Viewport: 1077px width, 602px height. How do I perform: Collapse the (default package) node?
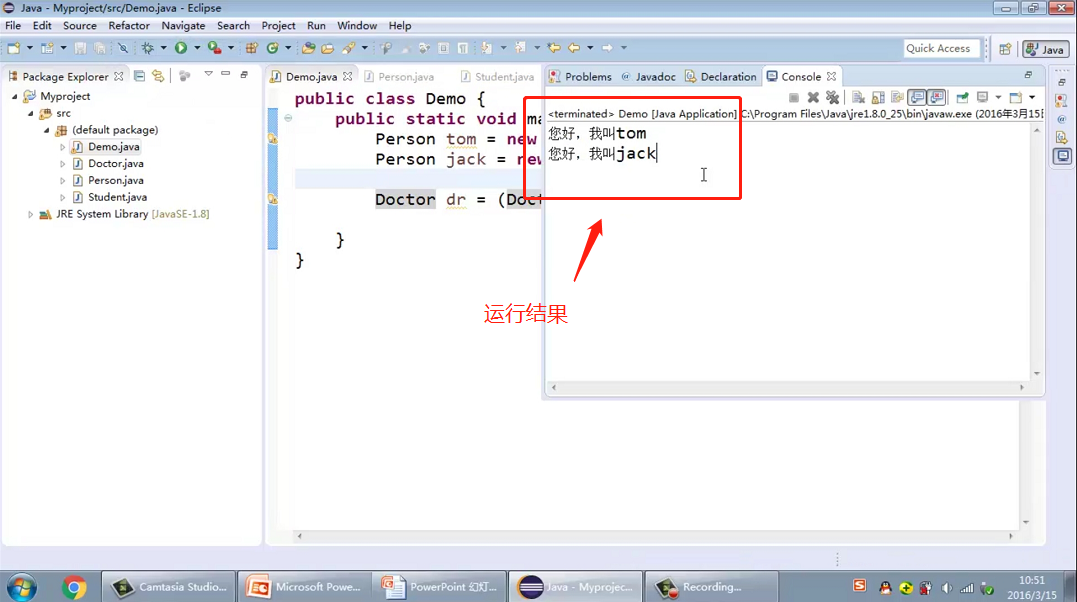[x=47, y=130]
